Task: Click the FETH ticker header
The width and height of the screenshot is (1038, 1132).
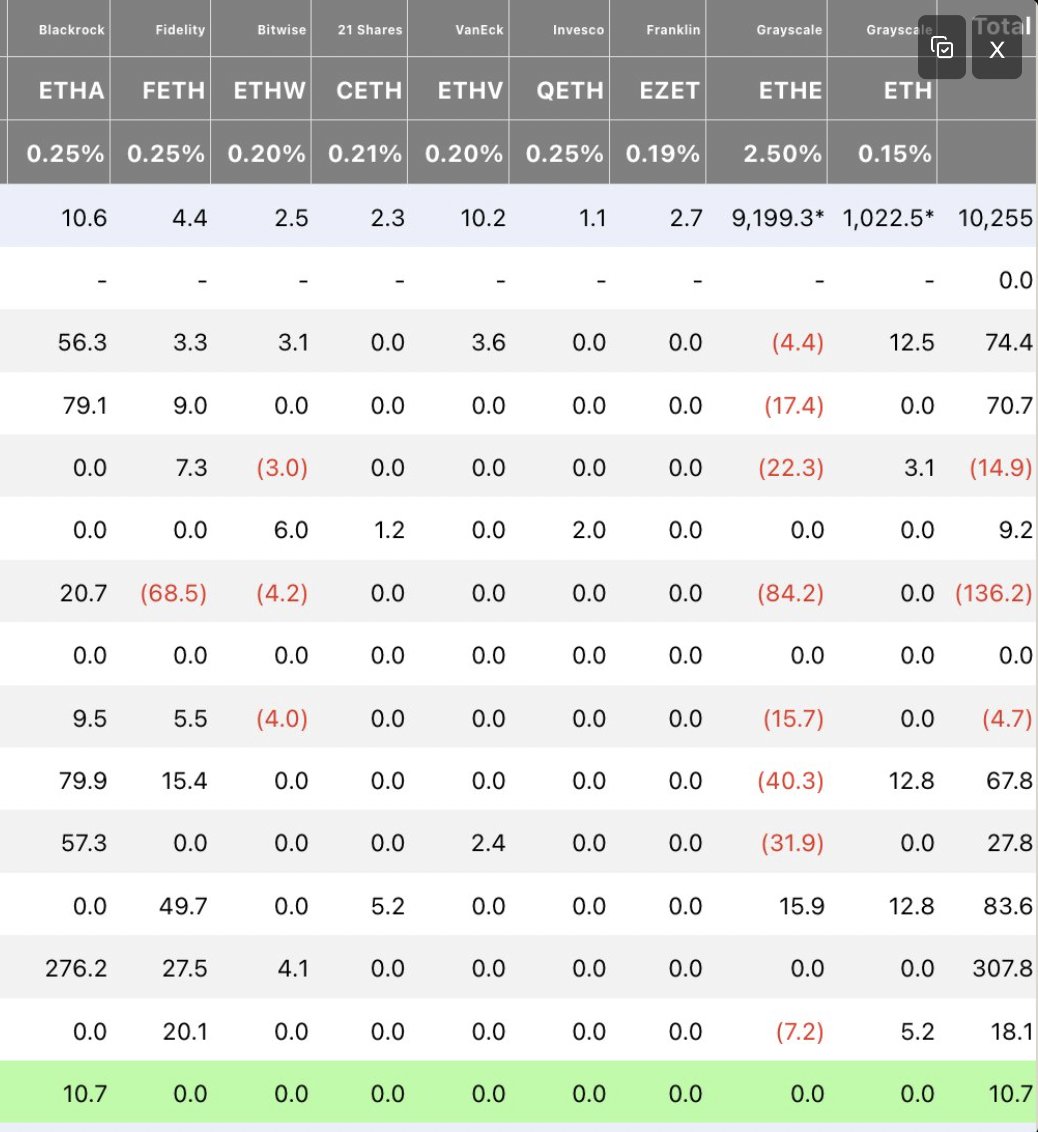Action: pos(174,90)
